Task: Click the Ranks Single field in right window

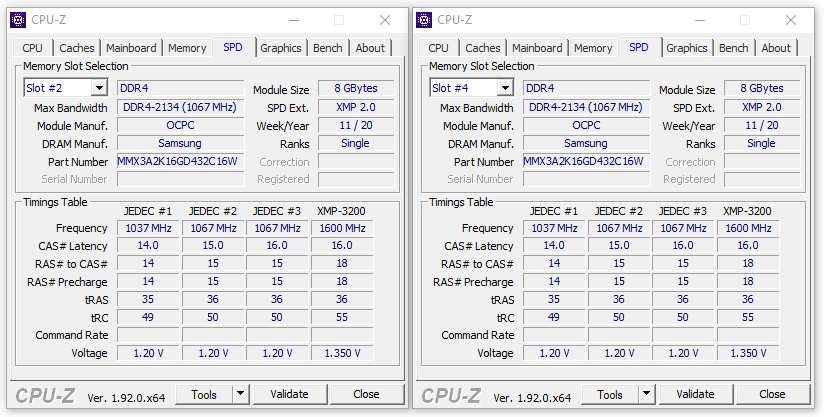Action: 761,143
